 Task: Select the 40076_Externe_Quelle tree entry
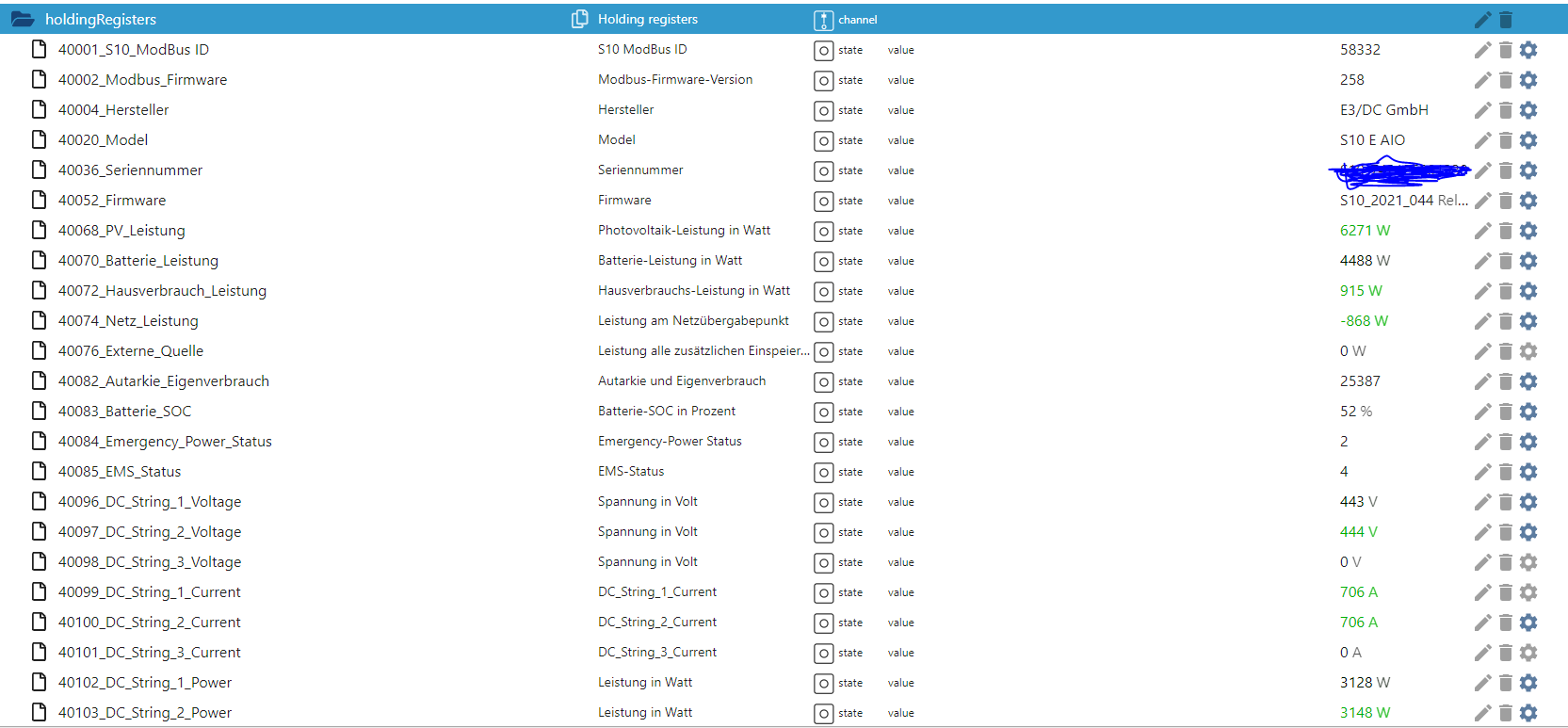coord(131,351)
